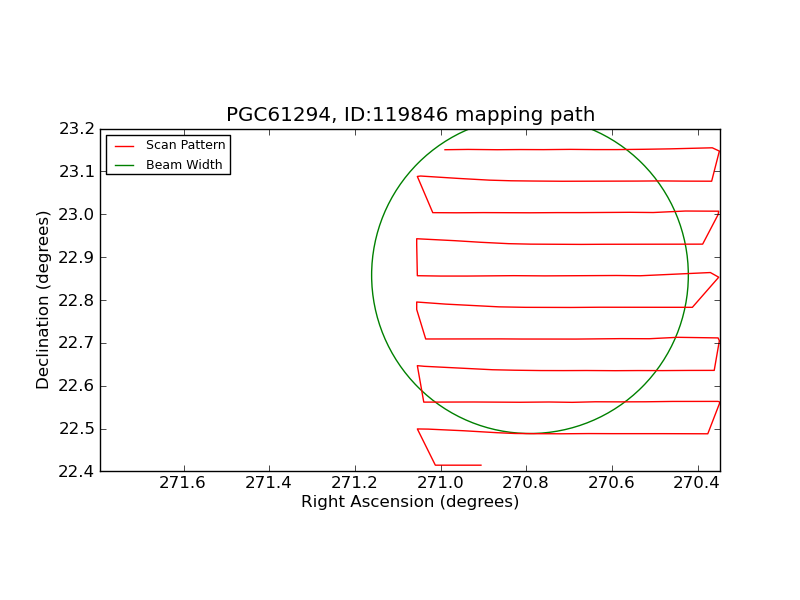Viewport: 800px width, 600px height.
Task: Click the 271.2 x-axis tick label
Action: tap(354, 483)
